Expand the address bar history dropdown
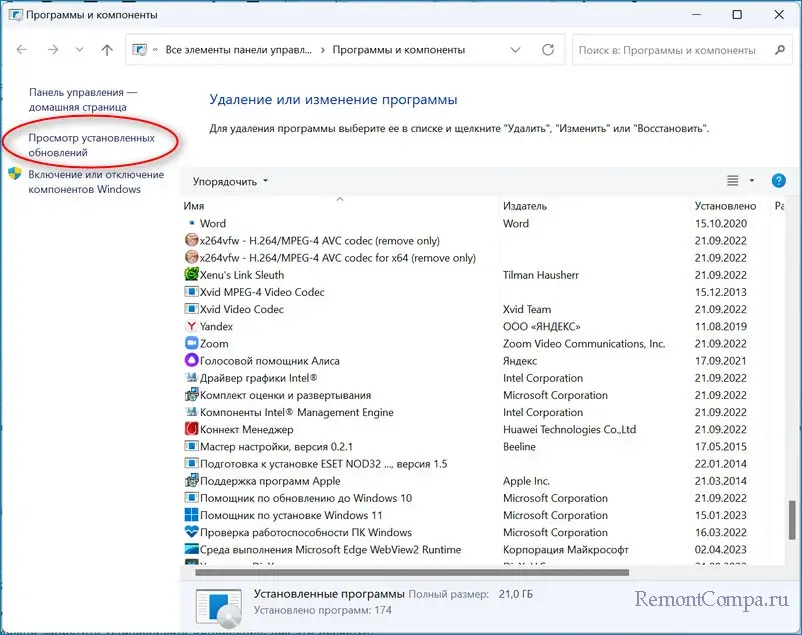The width and height of the screenshot is (802, 635). (515, 49)
